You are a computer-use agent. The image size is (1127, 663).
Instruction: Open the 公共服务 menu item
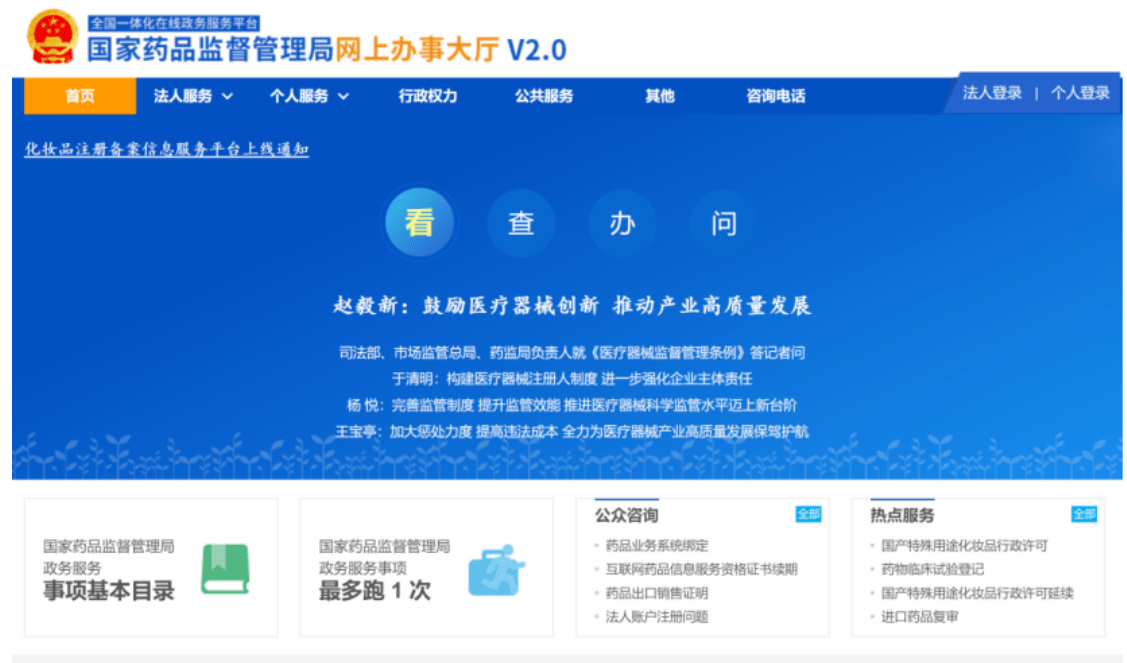[544, 96]
